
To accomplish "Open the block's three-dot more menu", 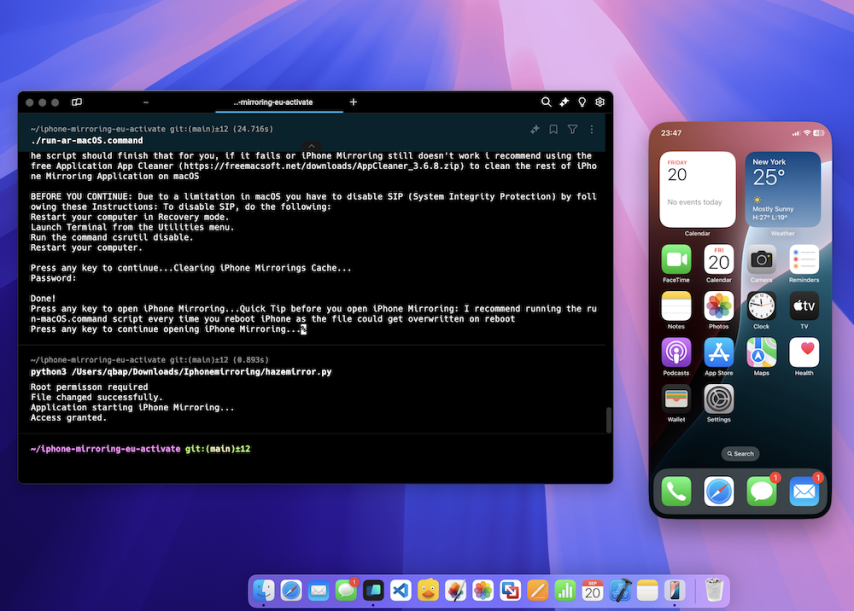I will (591, 129).
